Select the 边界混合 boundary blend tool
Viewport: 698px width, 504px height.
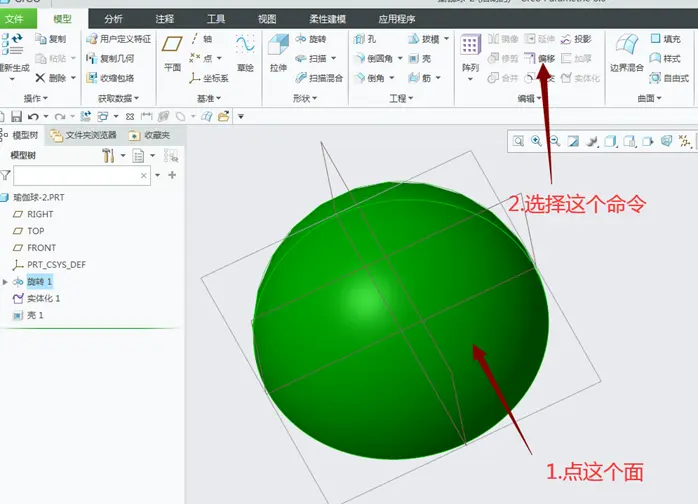pos(627,53)
